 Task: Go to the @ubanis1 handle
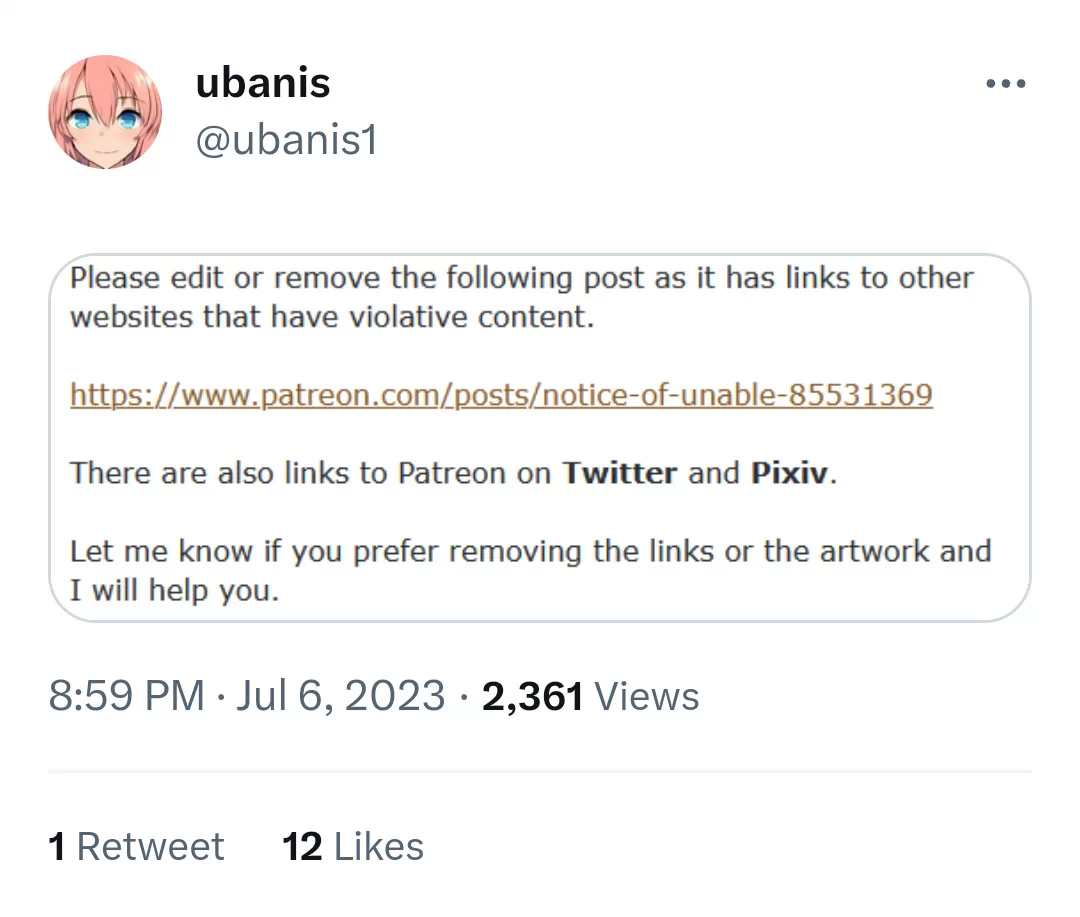coord(286,141)
